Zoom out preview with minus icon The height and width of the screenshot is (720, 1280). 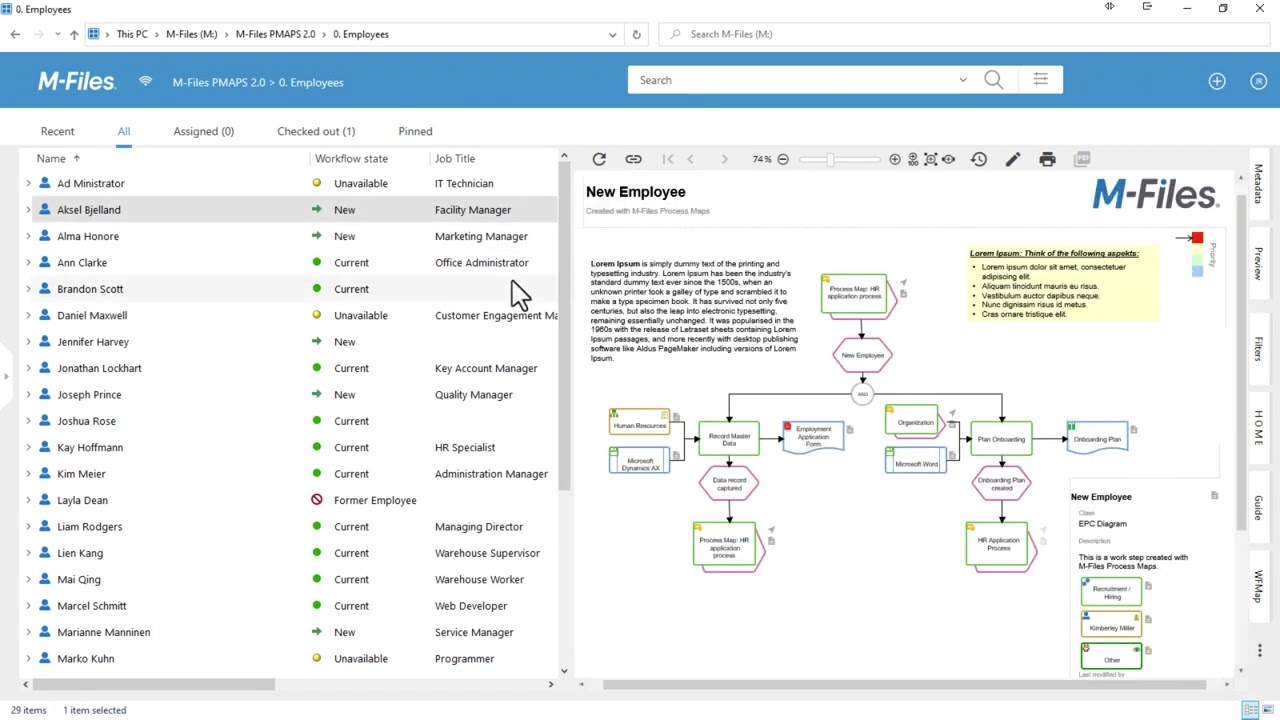click(x=783, y=159)
